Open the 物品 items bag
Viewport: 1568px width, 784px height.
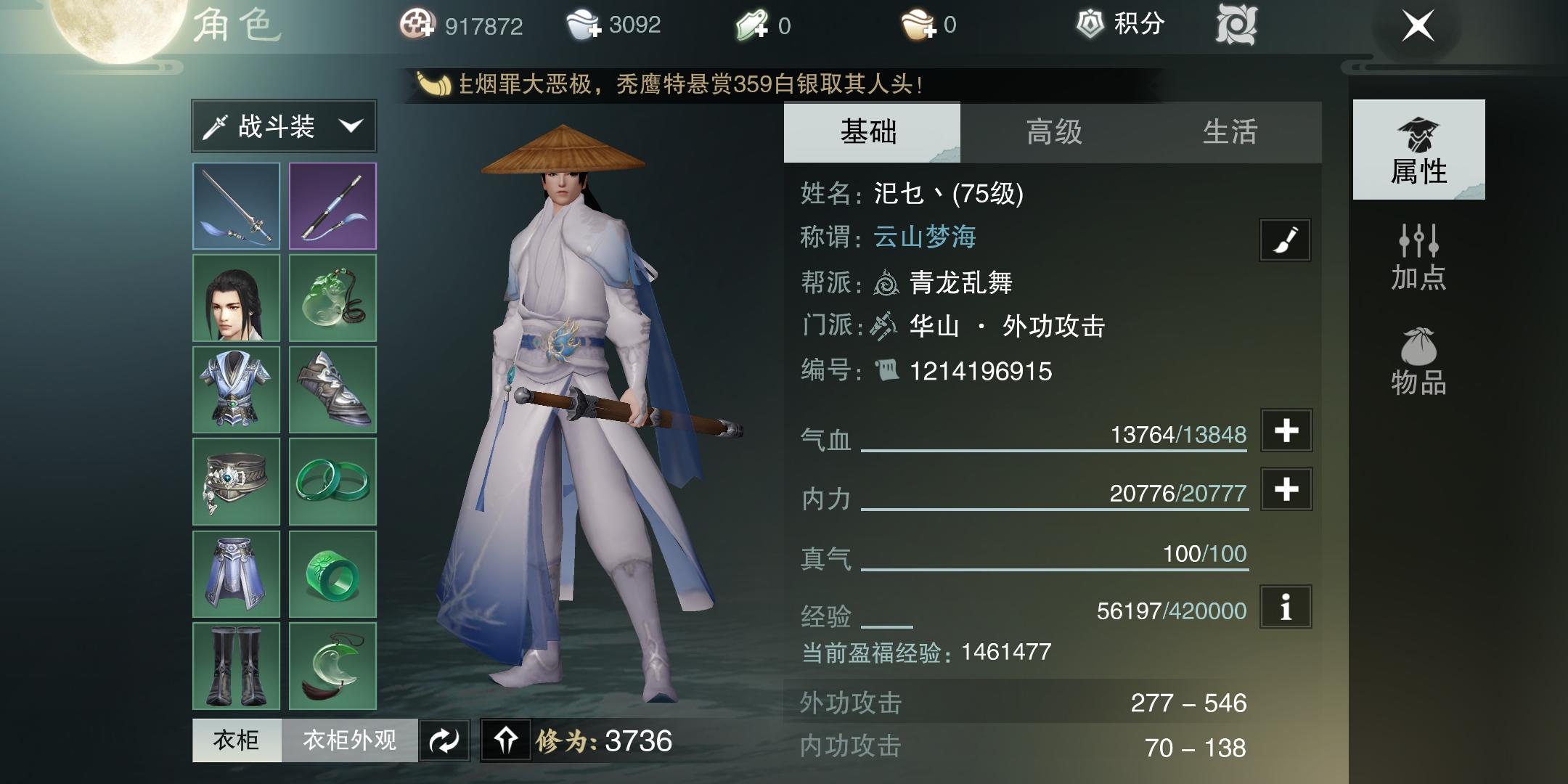point(1418,362)
